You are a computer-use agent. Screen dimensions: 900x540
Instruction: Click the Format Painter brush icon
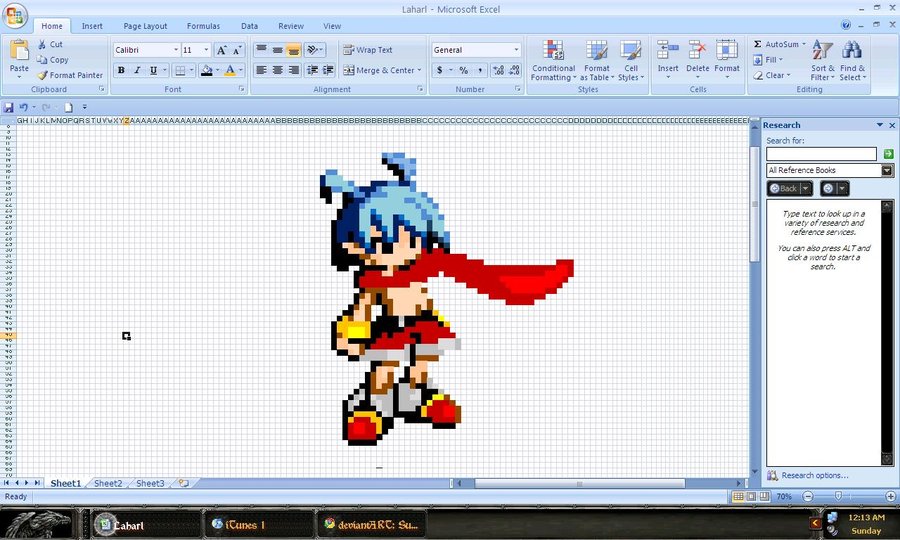pos(43,75)
